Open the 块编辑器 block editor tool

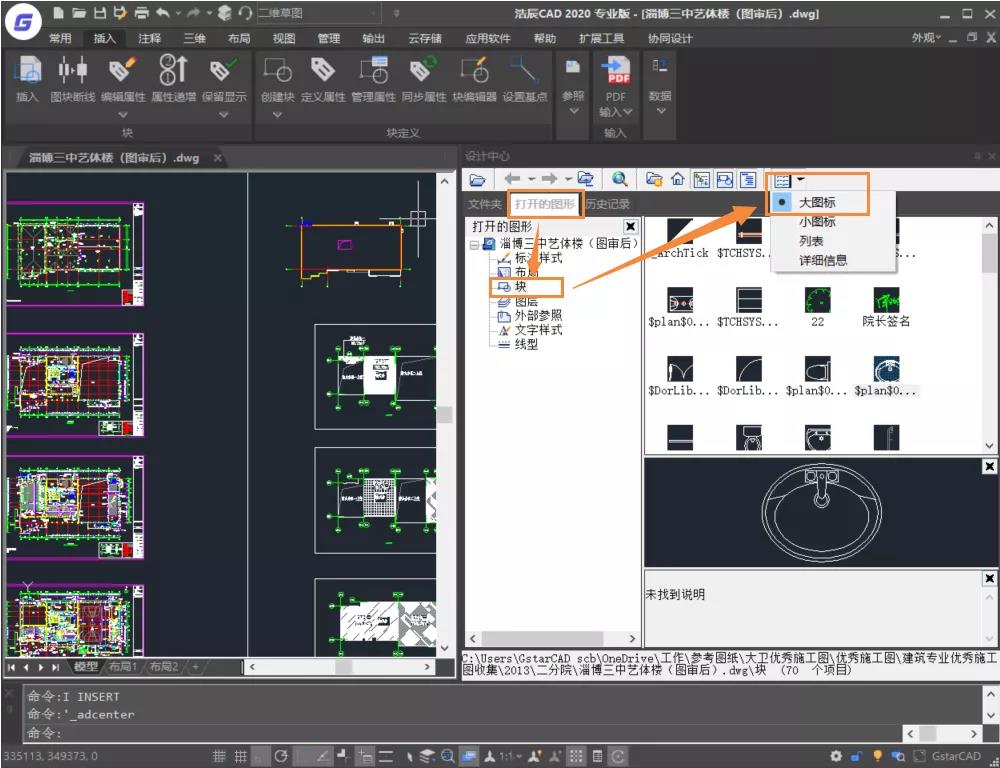coord(474,79)
